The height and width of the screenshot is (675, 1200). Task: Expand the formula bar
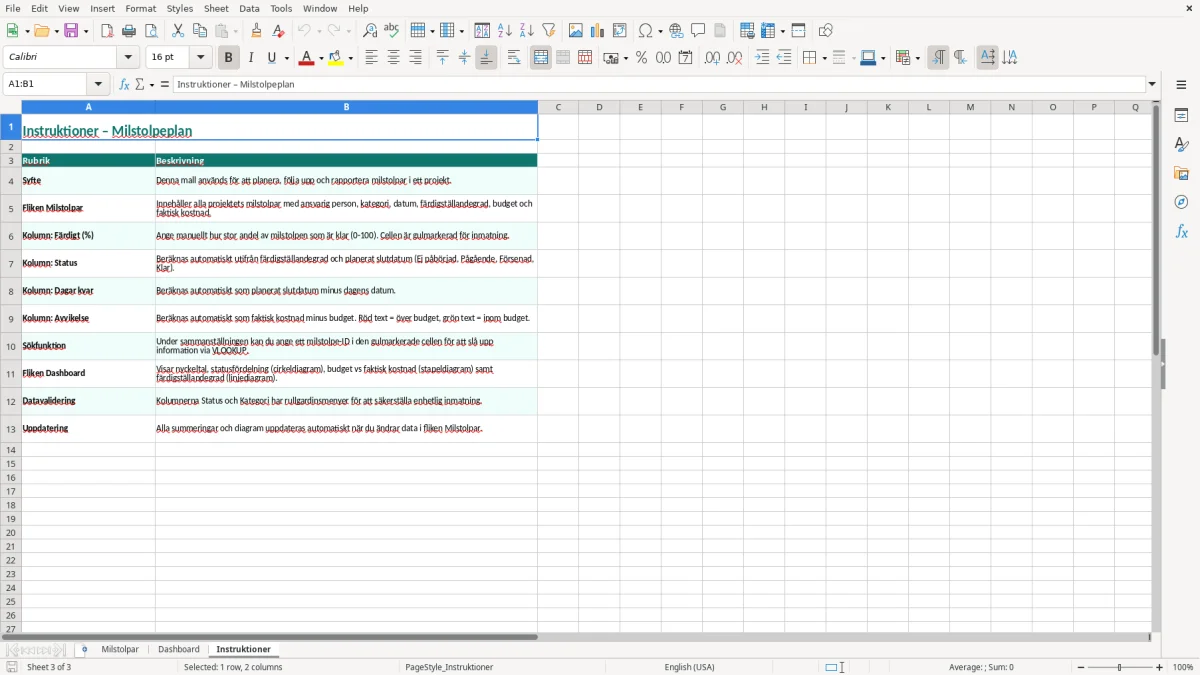pyautogui.click(x=1152, y=84)
